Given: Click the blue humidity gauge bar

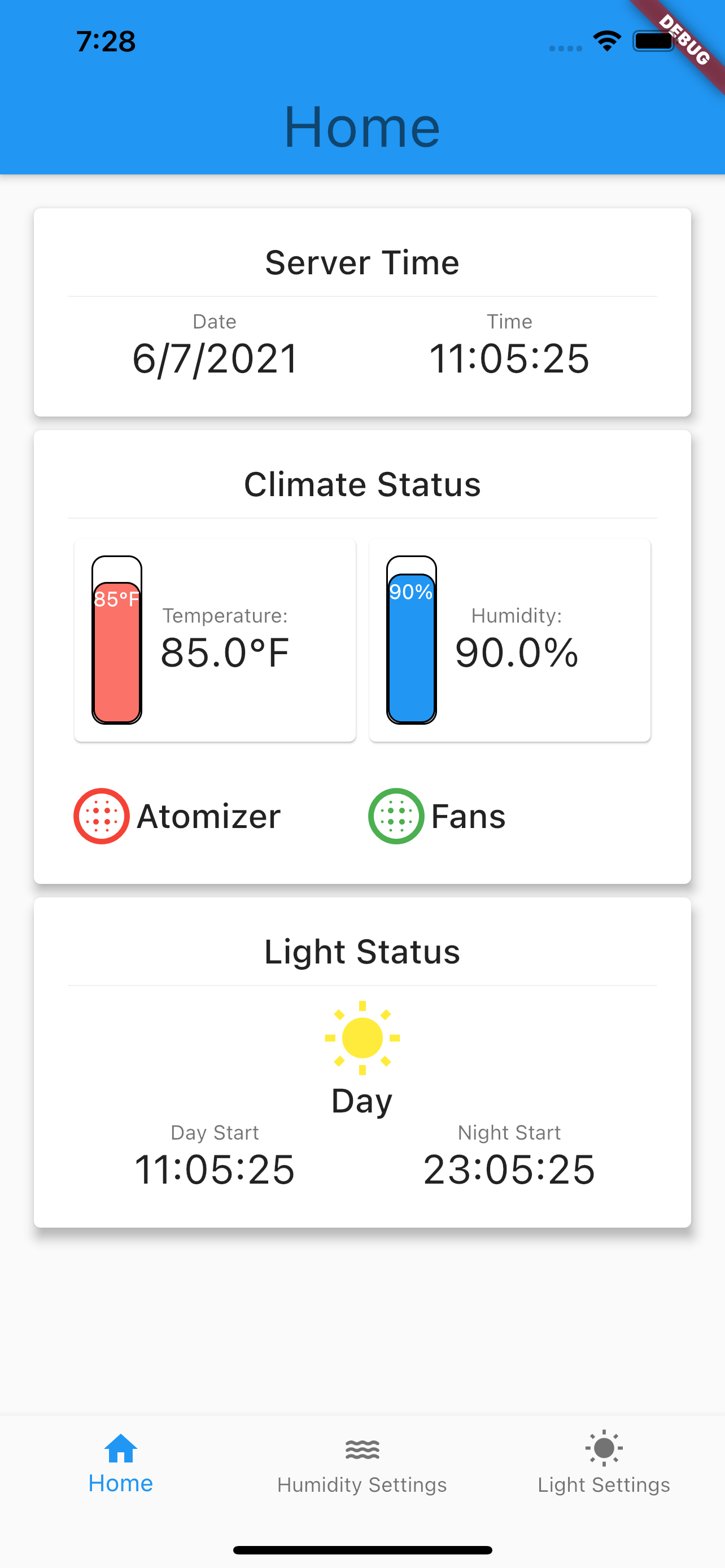Looking at the screenshot, I should [412, 647].
